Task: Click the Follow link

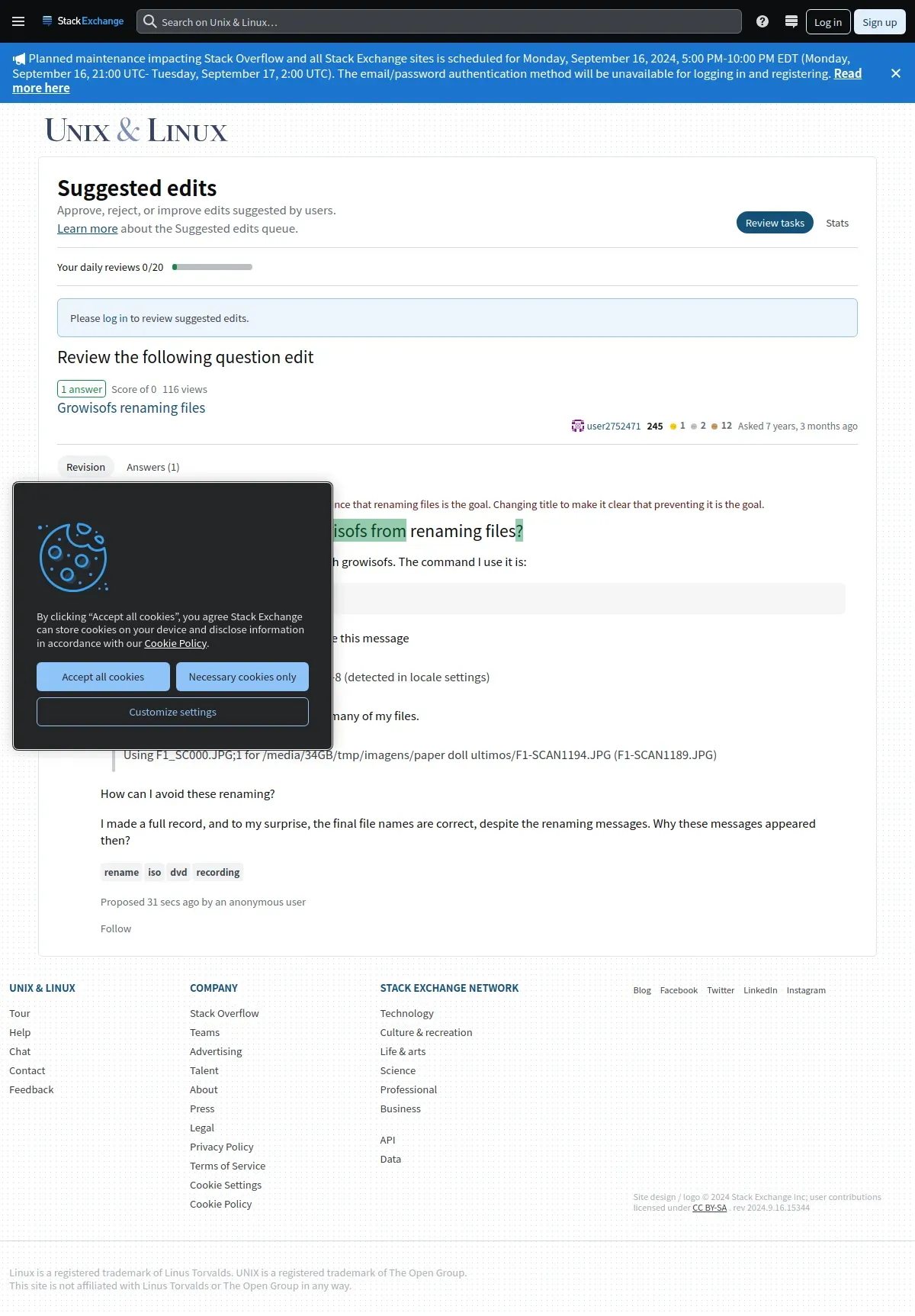Action: [116, 928]
